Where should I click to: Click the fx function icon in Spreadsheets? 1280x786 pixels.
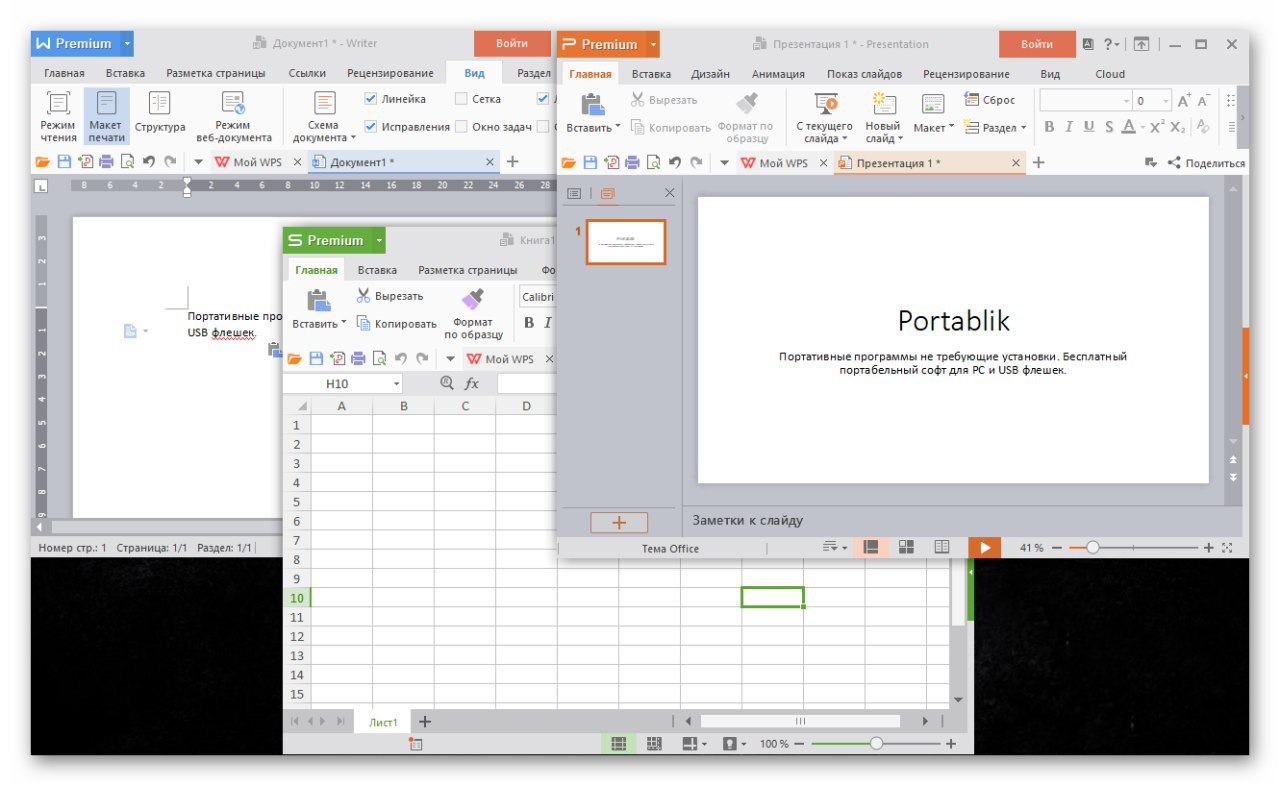[472, 384]
